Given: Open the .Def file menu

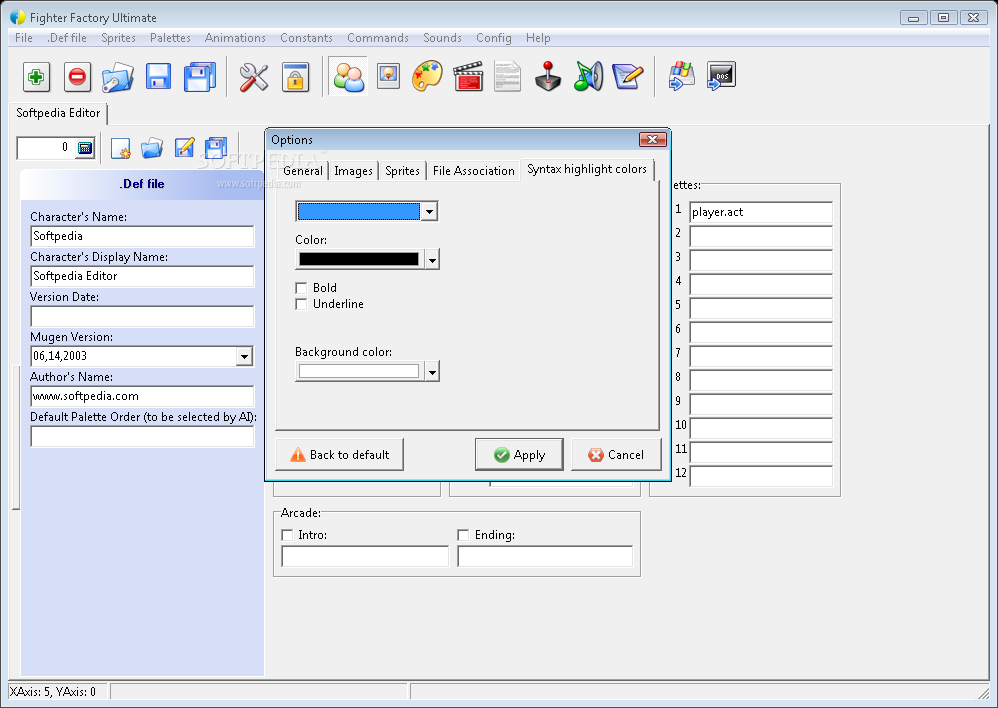Looking at the screenshot, I should click(x=67, y=38).
